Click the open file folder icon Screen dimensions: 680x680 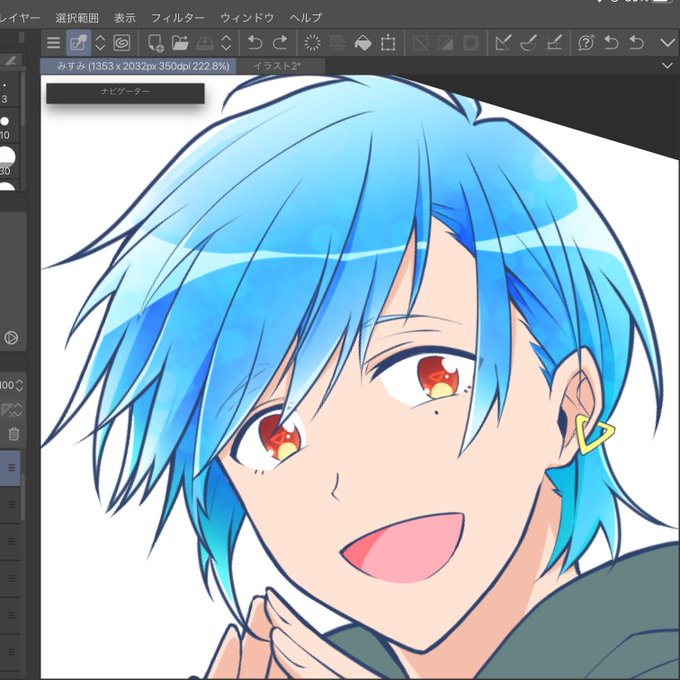pos(180,42)
